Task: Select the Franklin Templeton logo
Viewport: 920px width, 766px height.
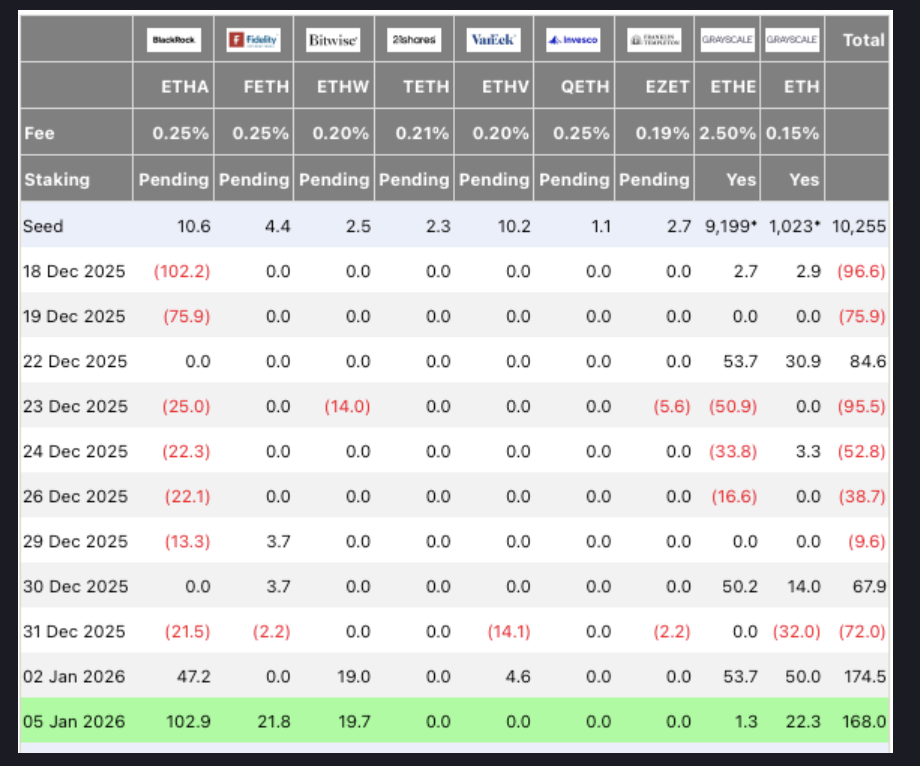Action: 654,40
